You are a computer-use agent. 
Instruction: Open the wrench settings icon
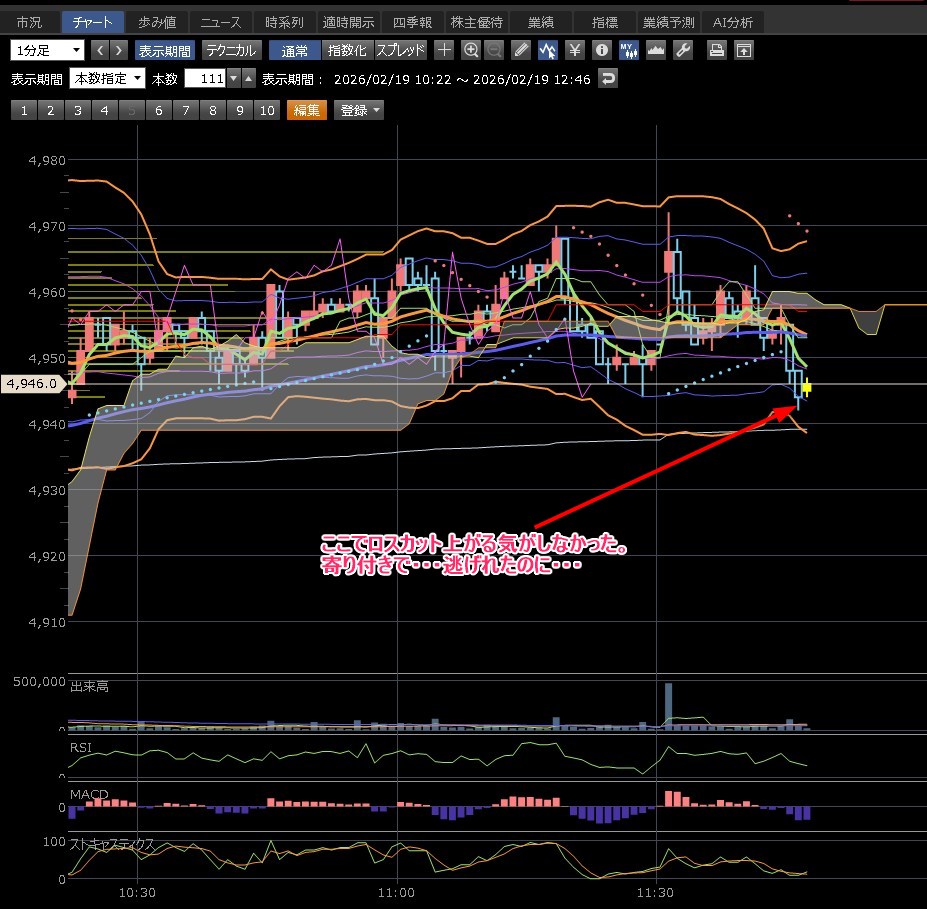(x=683, y=50)
